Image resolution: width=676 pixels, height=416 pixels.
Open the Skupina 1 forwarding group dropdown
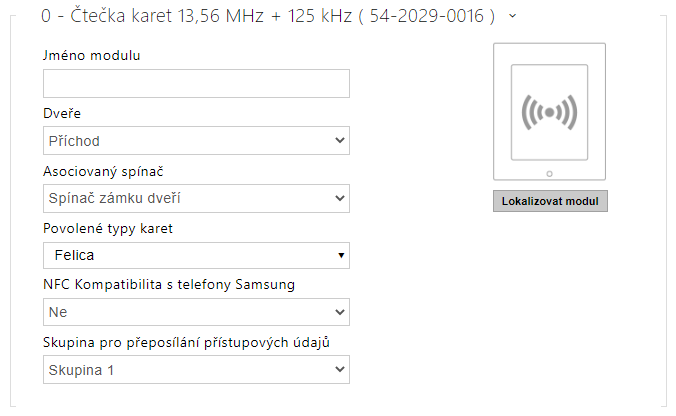pyautogui.click(x=196, y=369)
